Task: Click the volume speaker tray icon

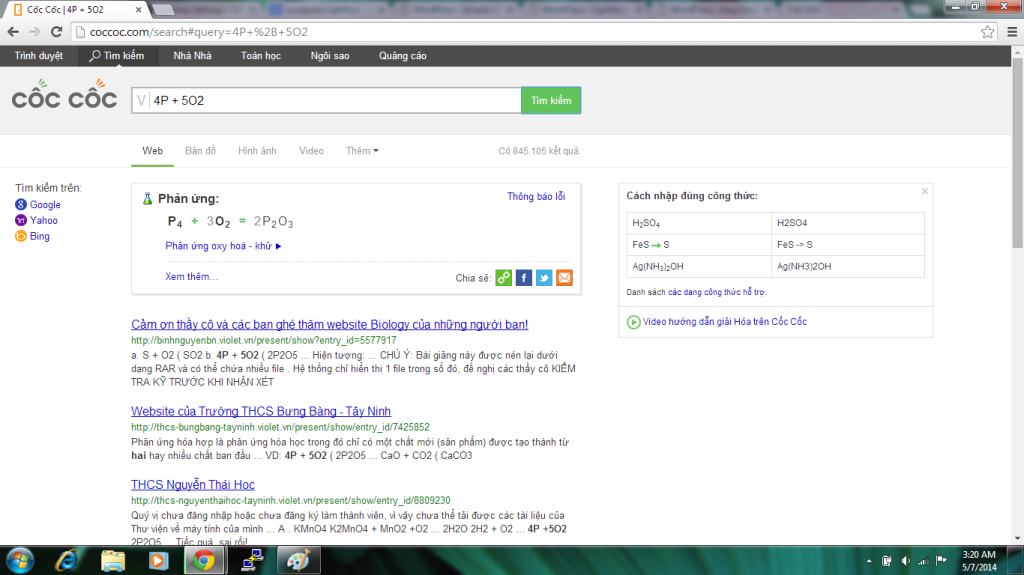Action: coord(905,561)
